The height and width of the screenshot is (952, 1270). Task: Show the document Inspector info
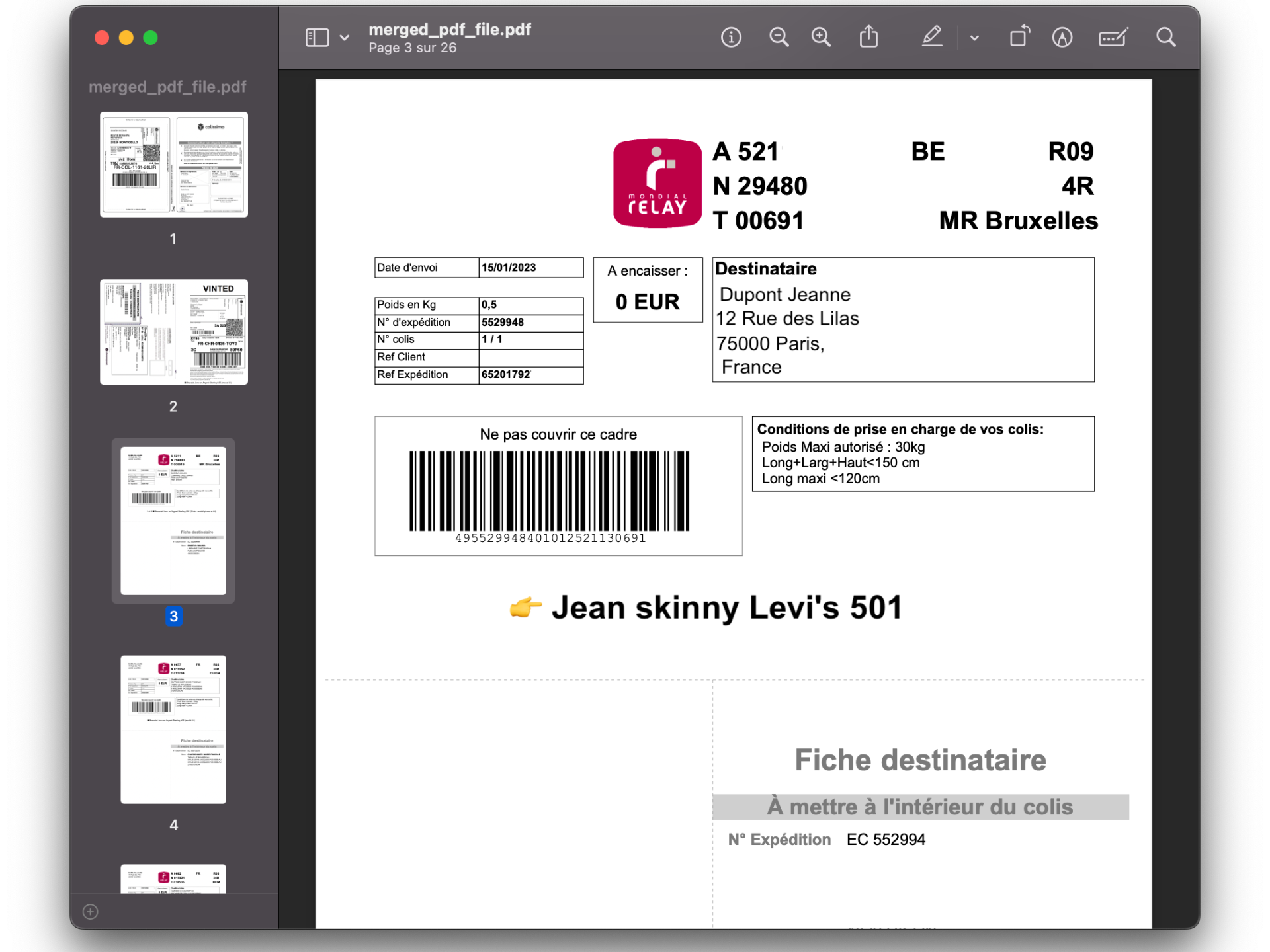pyautogui.click(x=731, y=38)
